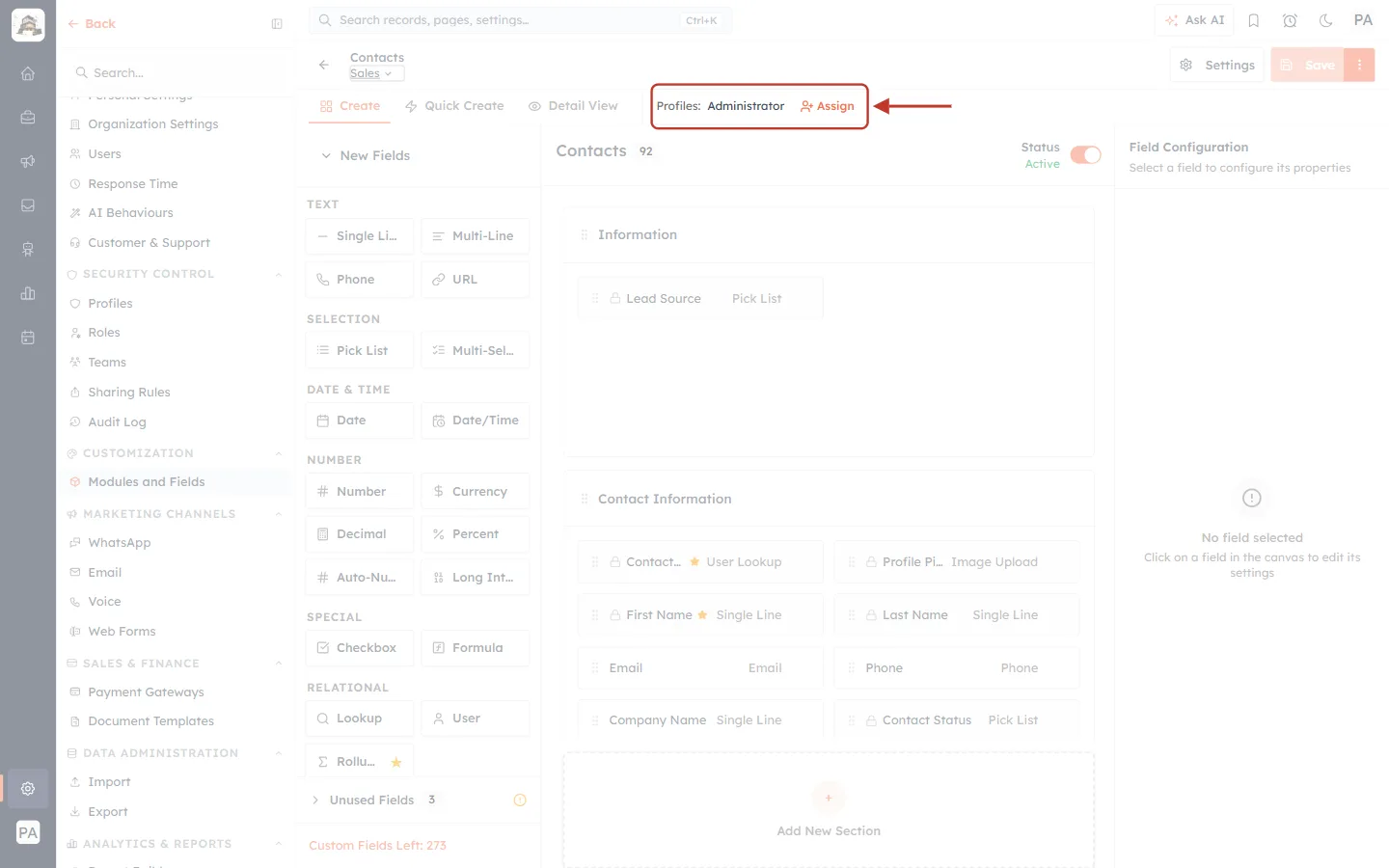Collapse the Customization section
Viewport: 1389px width, 868px height.
pos(278,453)
